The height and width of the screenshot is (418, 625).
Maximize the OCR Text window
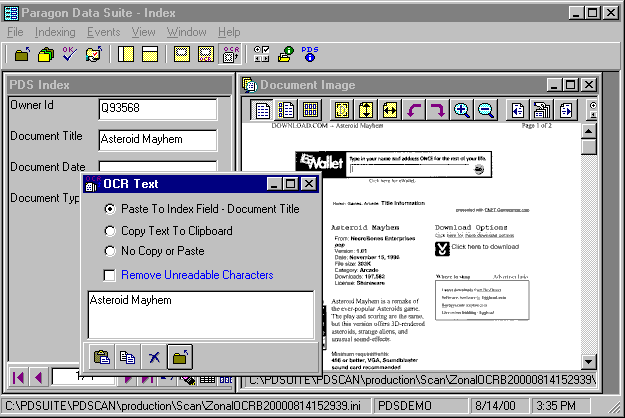[291, 184]
